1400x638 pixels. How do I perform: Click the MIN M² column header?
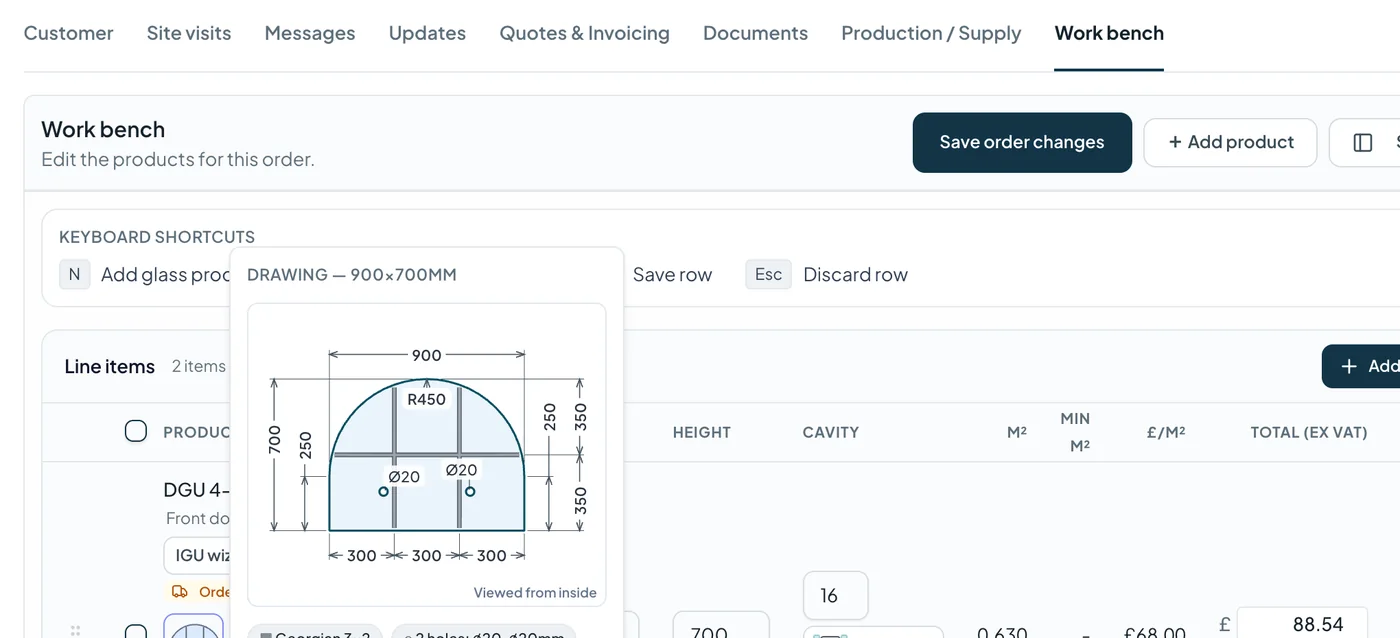(x=1075, y=432)
